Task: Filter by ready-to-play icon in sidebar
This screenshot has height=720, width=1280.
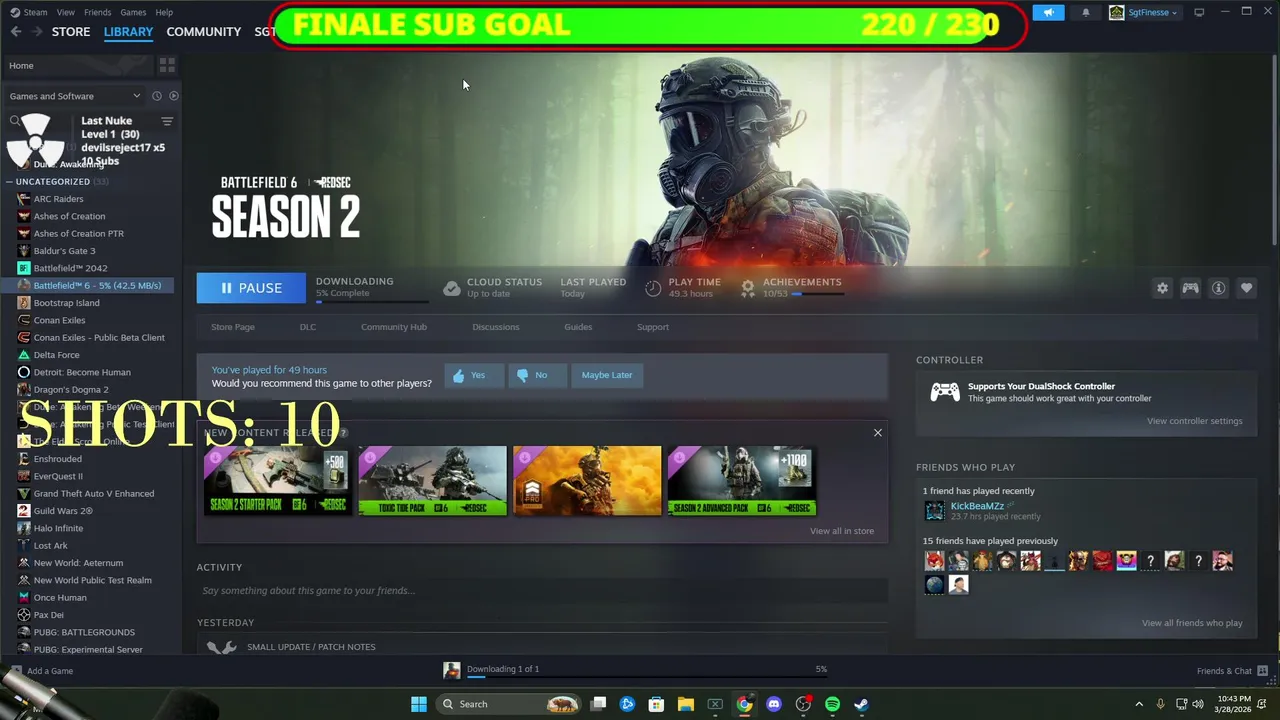Action: coord(173,96)
